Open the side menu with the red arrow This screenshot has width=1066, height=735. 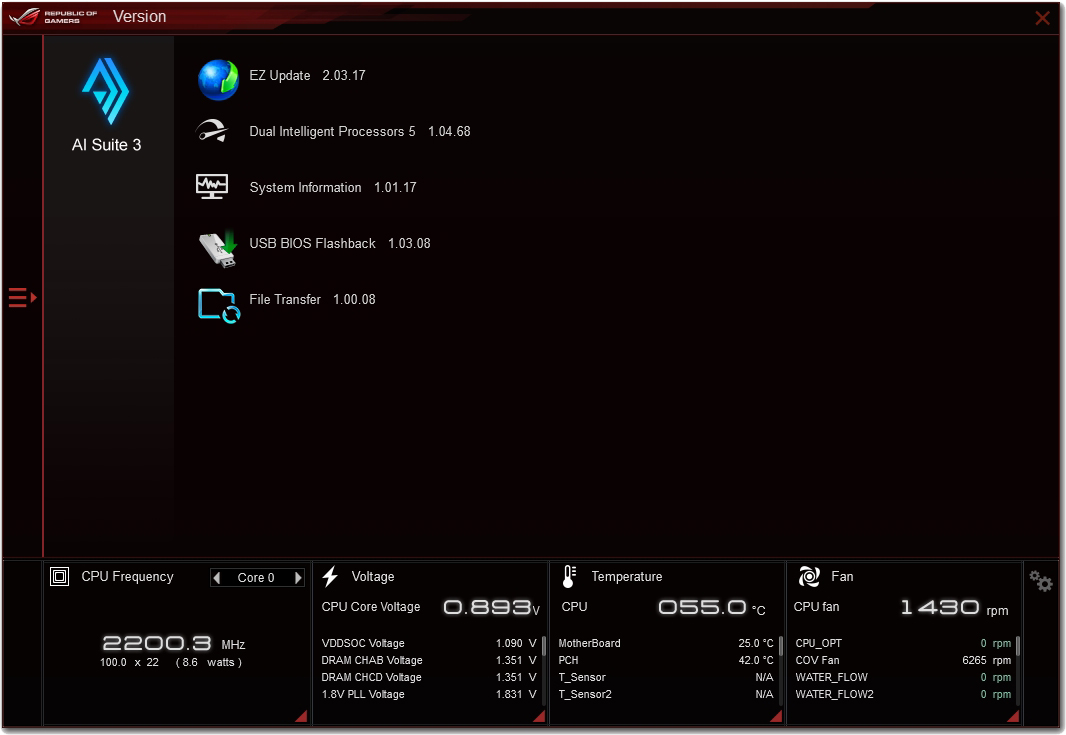22,297
